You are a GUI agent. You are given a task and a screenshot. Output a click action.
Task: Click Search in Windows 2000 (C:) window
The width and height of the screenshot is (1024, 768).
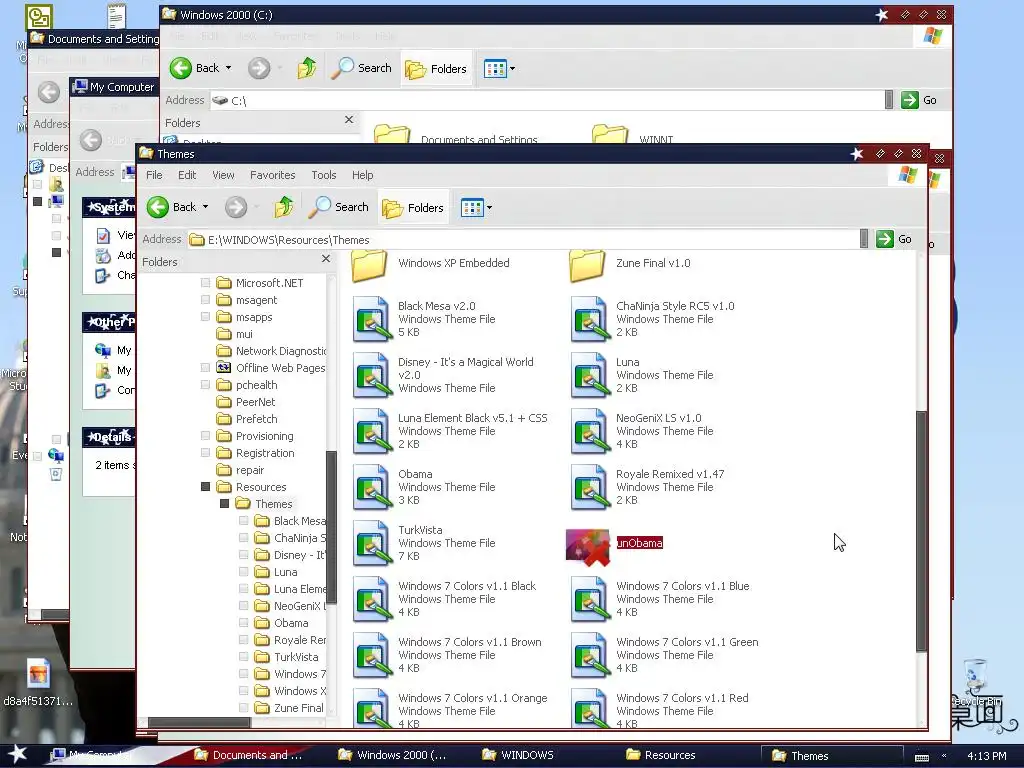pyautogui.click(x=362, y=68)
